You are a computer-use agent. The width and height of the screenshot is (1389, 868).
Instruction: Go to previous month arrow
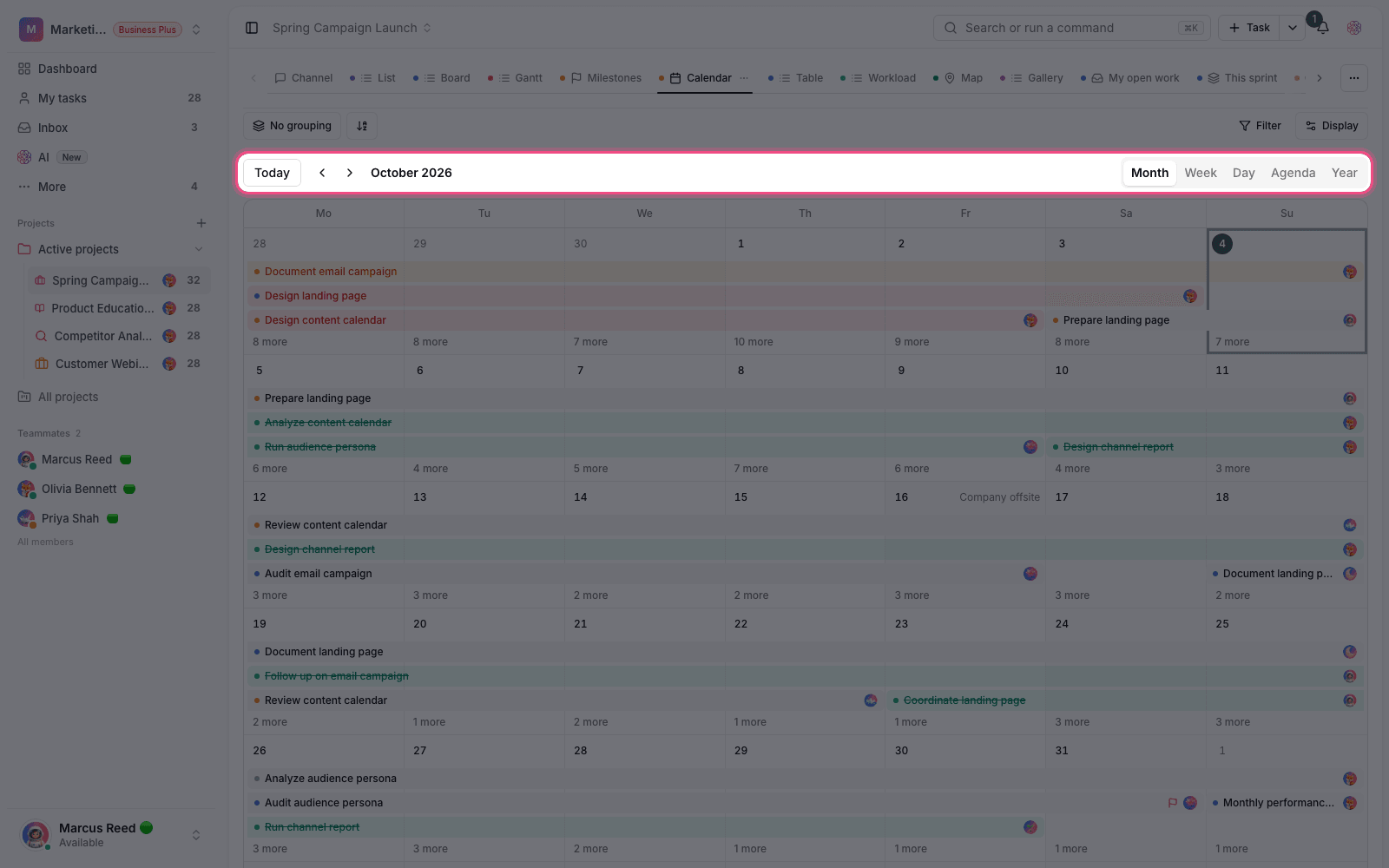[x=322, y=173]
